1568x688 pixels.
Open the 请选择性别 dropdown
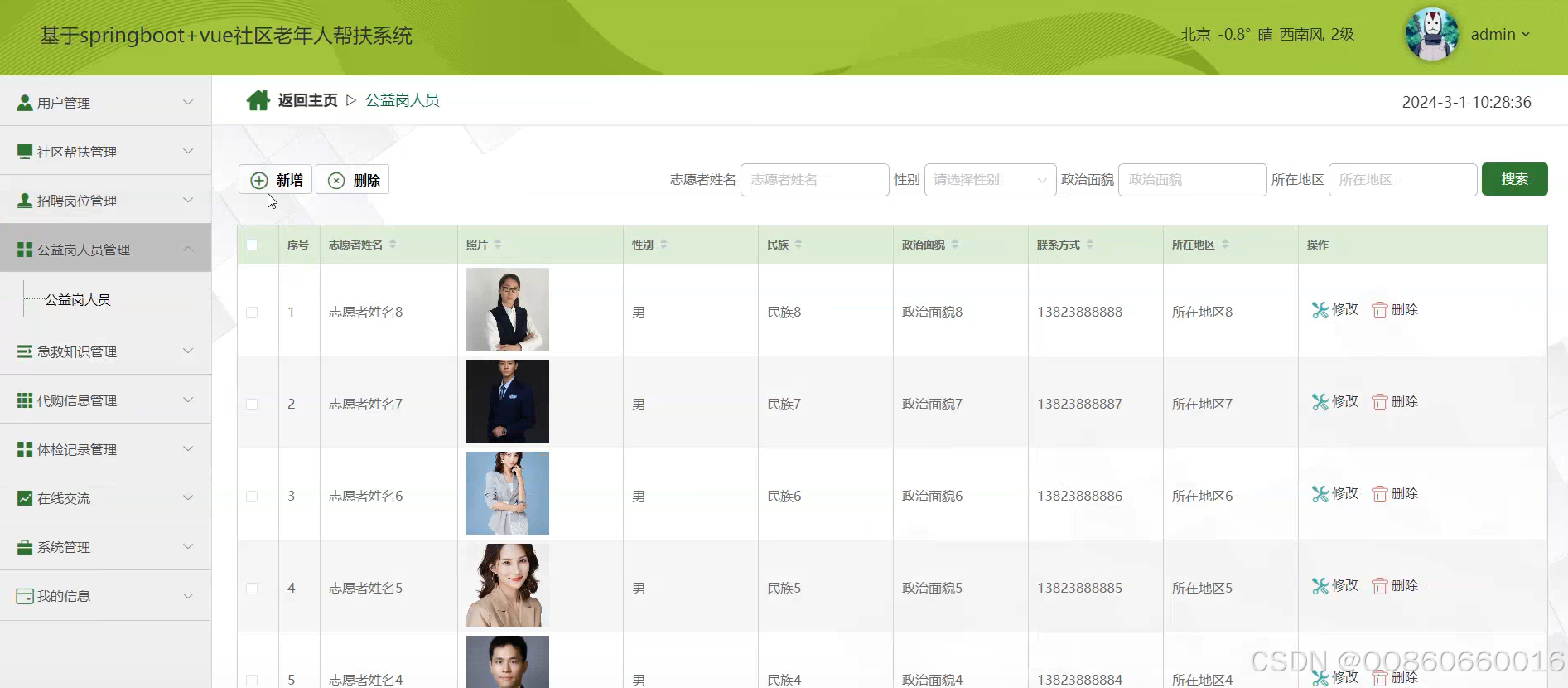coord(990,180)
